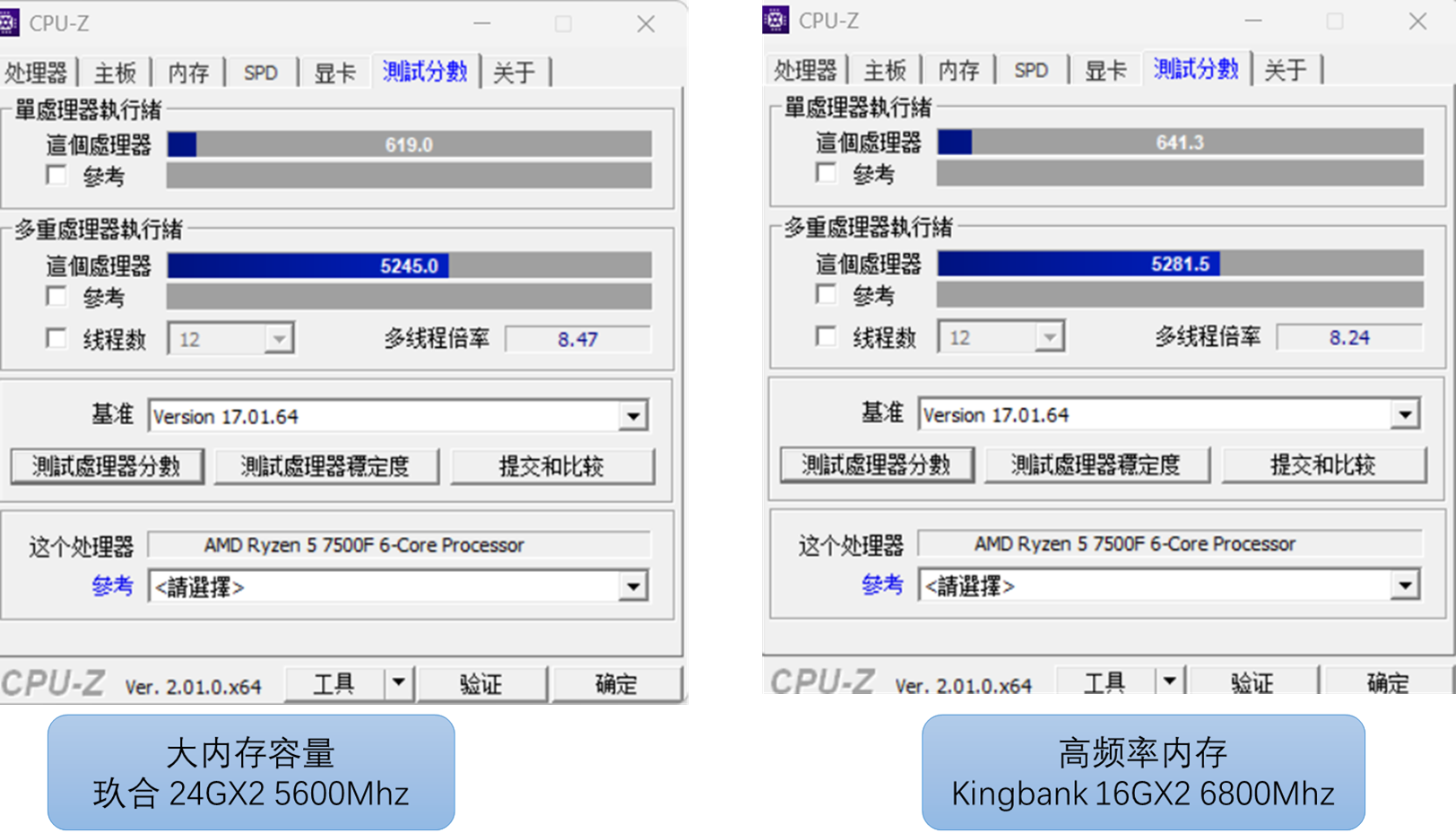
Task: Open 主板 tab in right window
Action: point(885,70)
